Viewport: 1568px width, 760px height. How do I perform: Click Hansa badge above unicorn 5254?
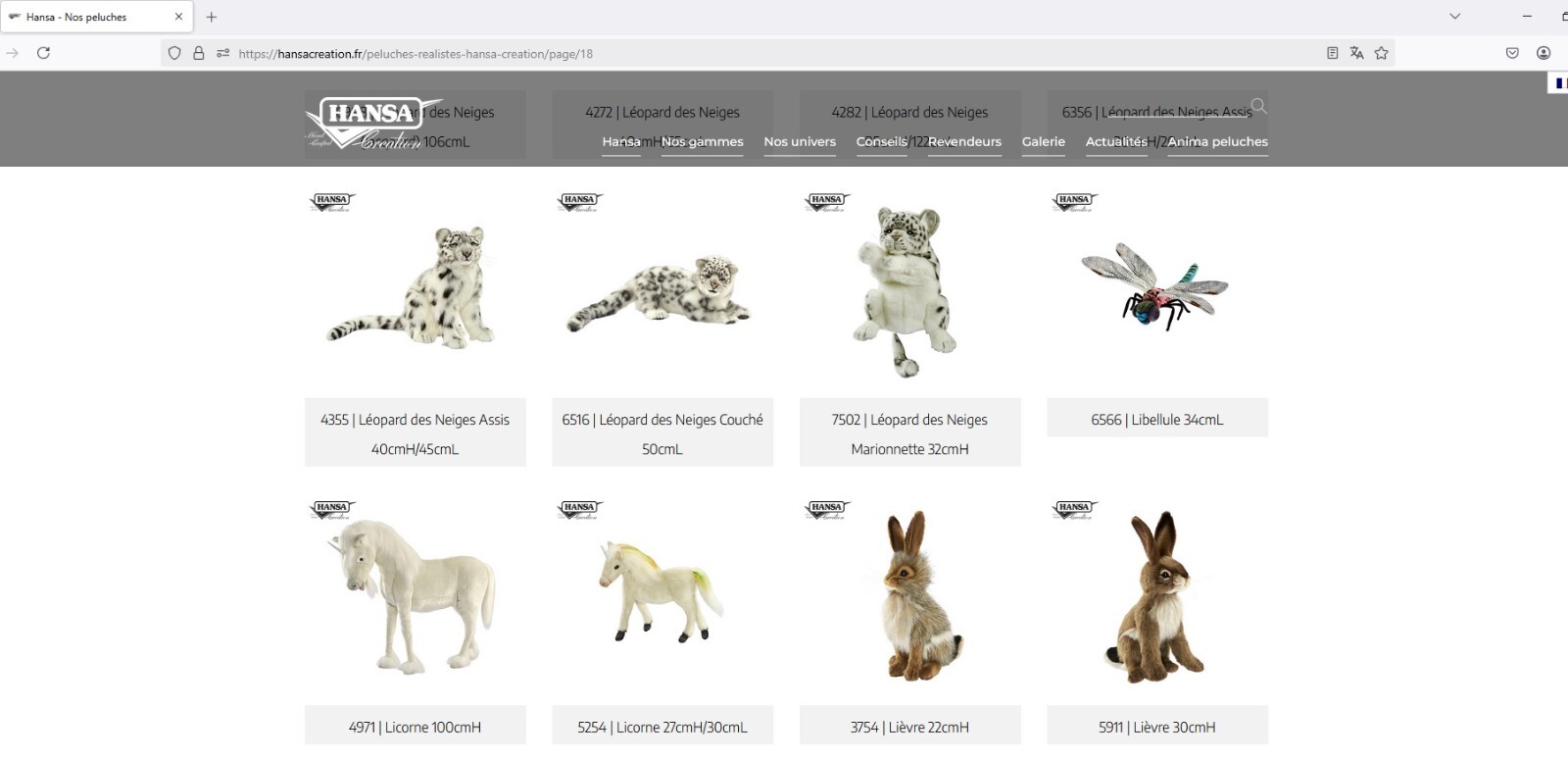(x=579, y=510)
